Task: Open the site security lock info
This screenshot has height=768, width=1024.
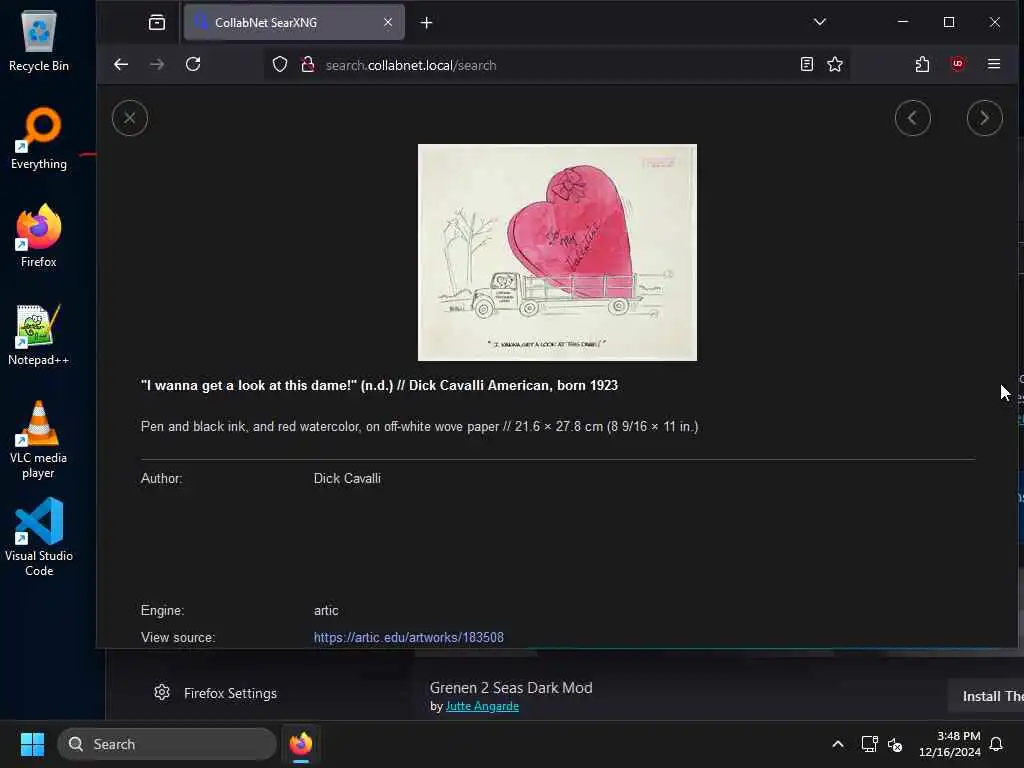Action: (308, 65)
